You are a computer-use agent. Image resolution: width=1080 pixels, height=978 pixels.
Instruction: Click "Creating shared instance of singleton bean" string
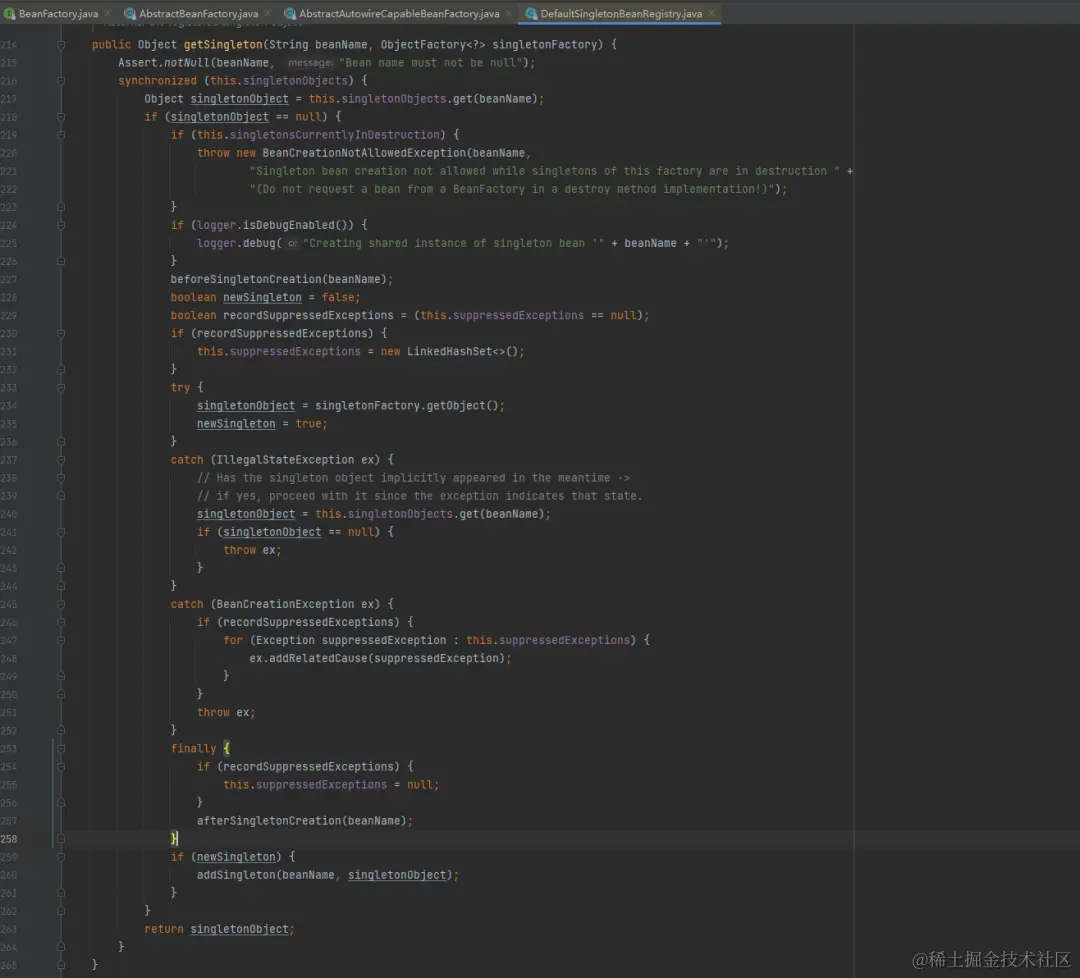click(x=453, y=243)
